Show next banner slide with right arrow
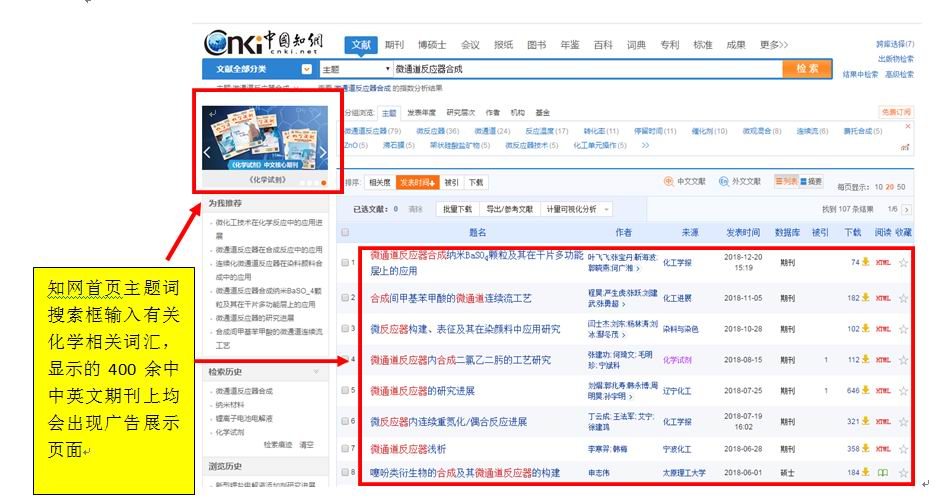This screenshot has height=497, width=945. tap(325, 153)
